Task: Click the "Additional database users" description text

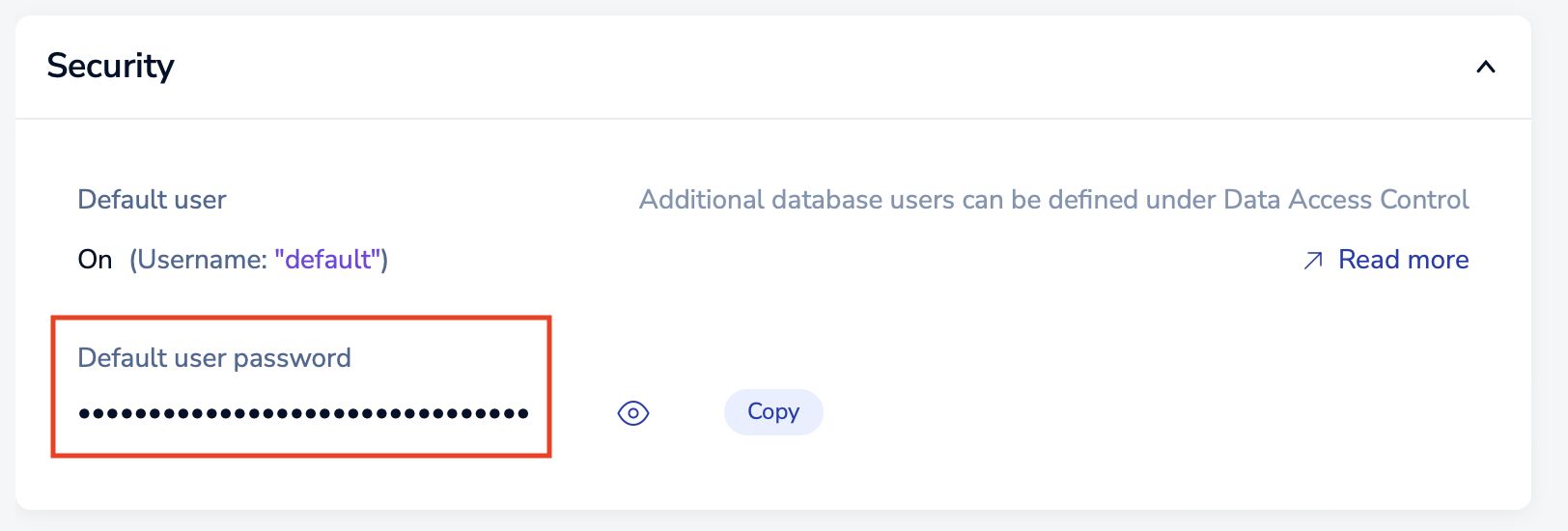Action: (x=1053, y=200)
